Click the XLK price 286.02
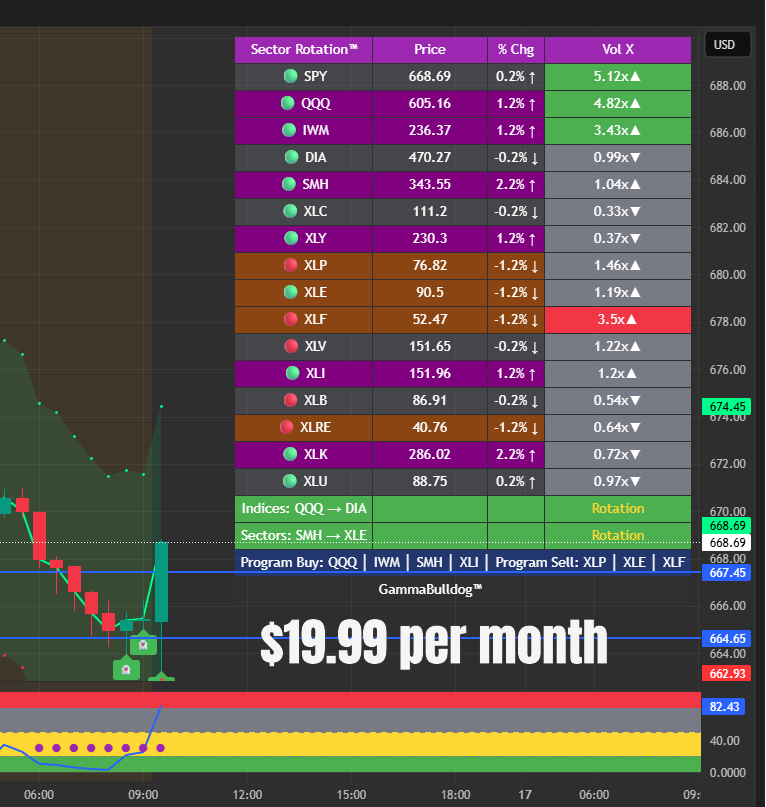766x807 pixels. pos(430,454)
